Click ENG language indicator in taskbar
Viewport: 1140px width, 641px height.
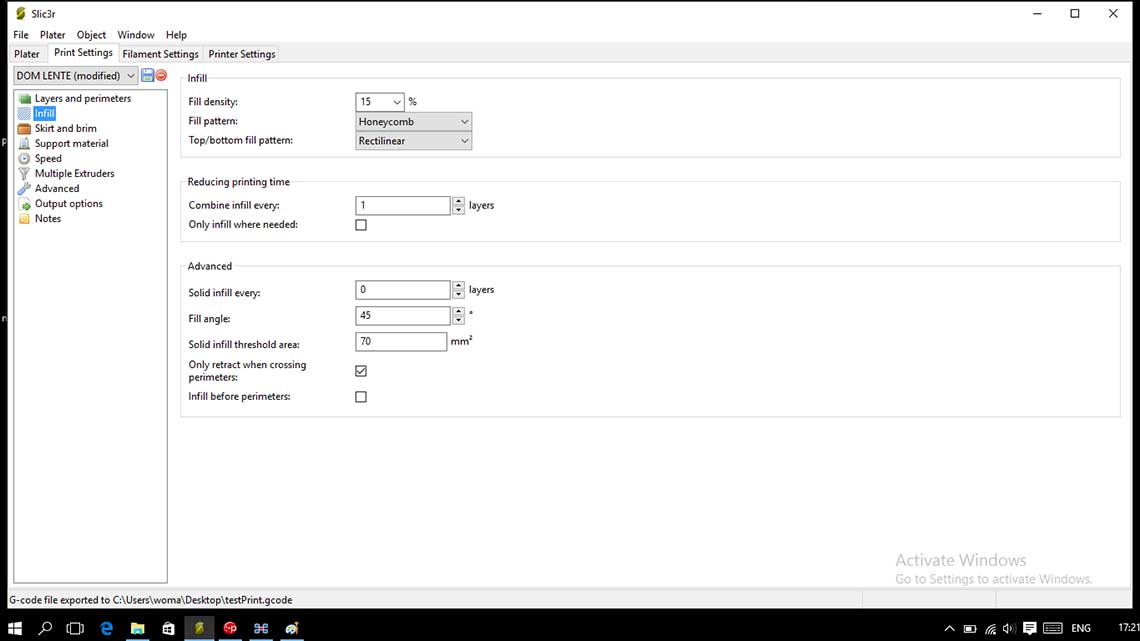click(x=1080, y=629)
